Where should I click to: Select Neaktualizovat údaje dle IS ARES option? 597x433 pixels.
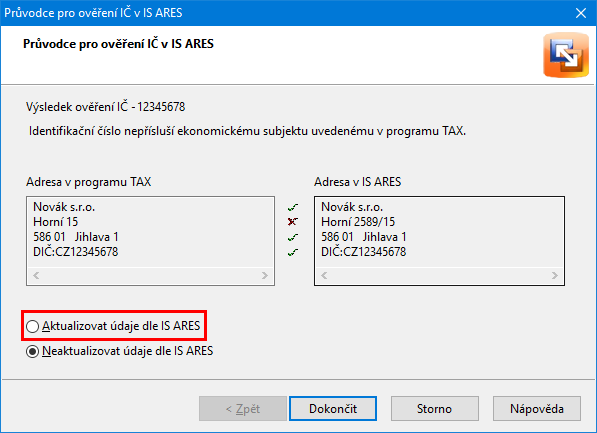(x=120, y=351)
